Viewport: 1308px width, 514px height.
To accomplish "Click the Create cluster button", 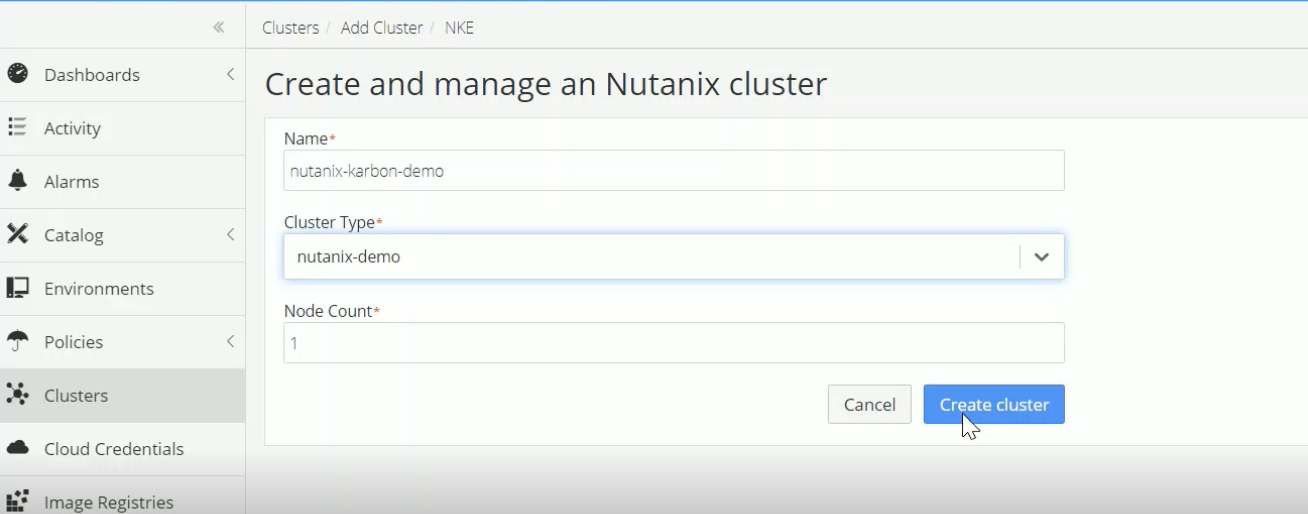I will tap(994, 404).
